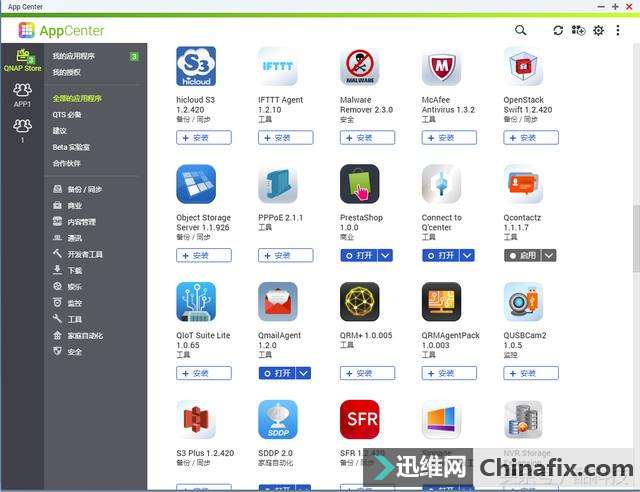Click the vertical scrollbar thumb
This screenshot has height=492, width=640.
pos(636,238)
